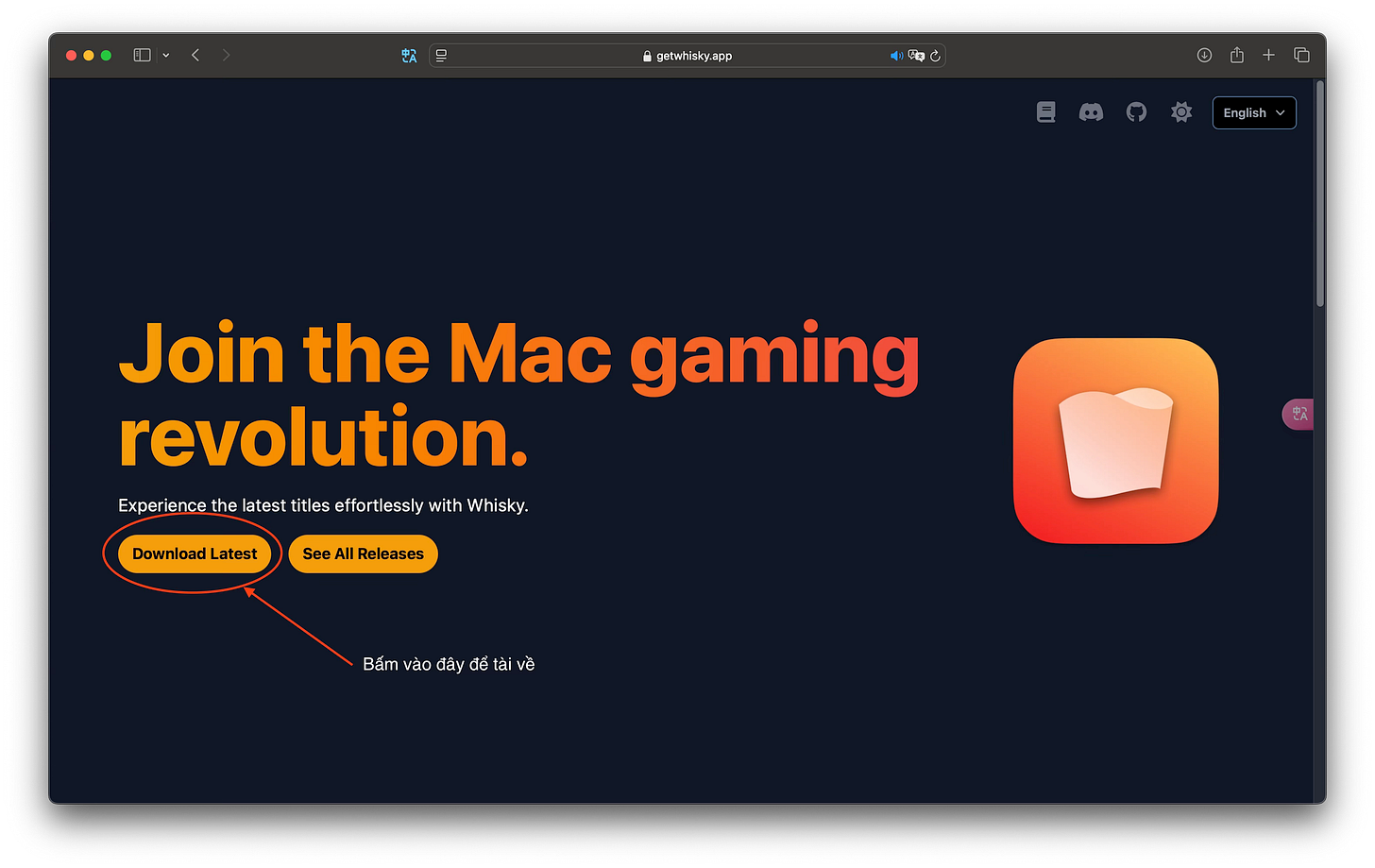1375x868 pixels.
Task: Click the Whisky app logo image
Action: click(1115, 441)
